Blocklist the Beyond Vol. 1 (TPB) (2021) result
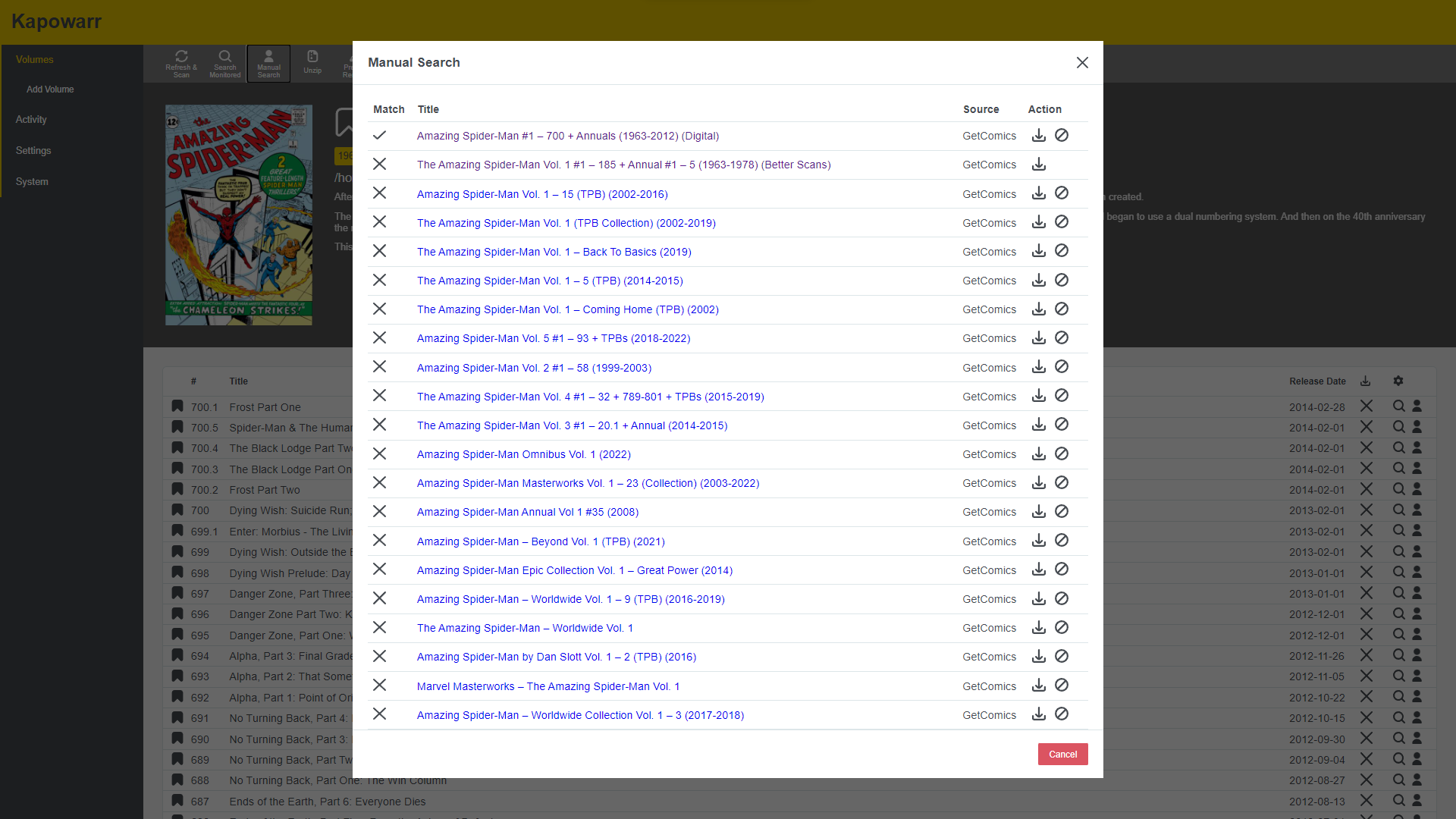1456x819 pixels. (1062, 541)
